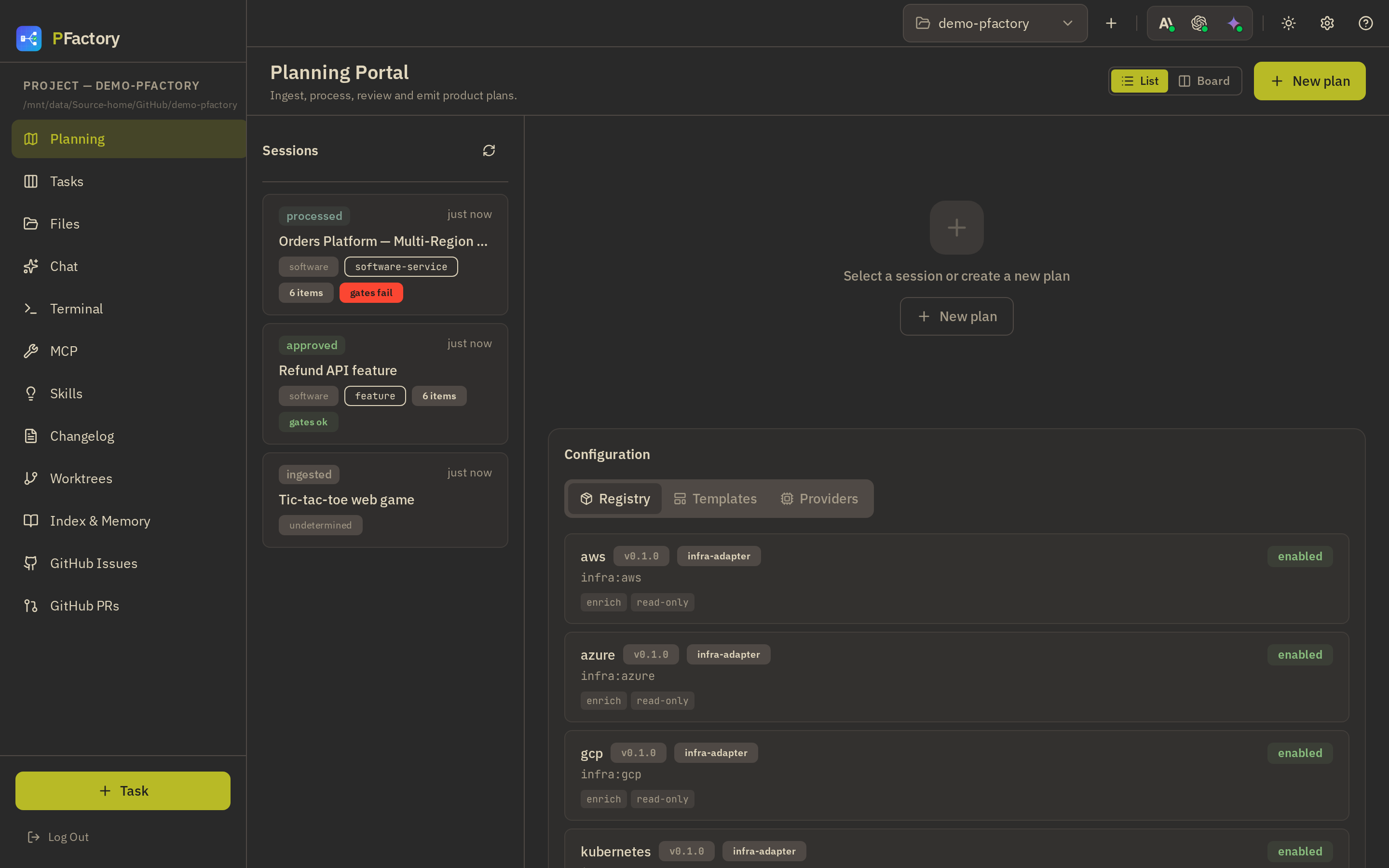Switch to List view
Viewport: 1389px width, 868px height.
(x=1139, y=81)
